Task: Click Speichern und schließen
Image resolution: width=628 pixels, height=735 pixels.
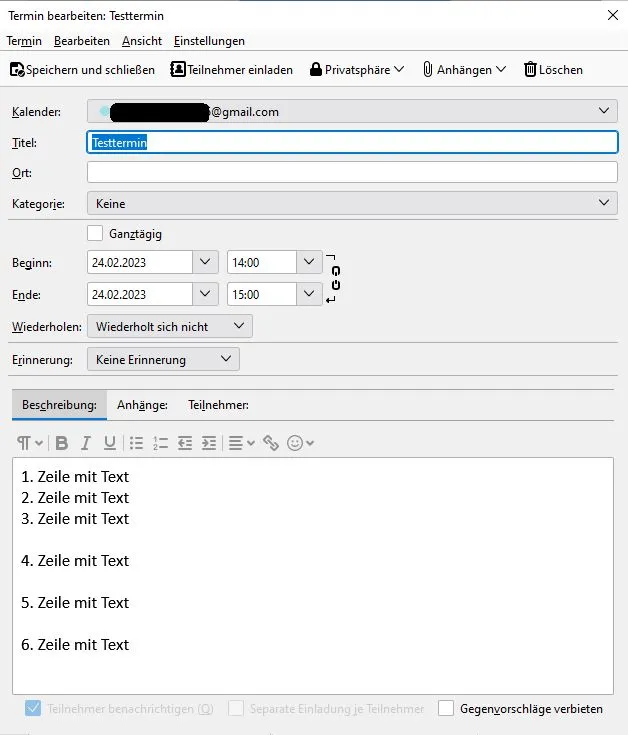Action: point(82,69)
